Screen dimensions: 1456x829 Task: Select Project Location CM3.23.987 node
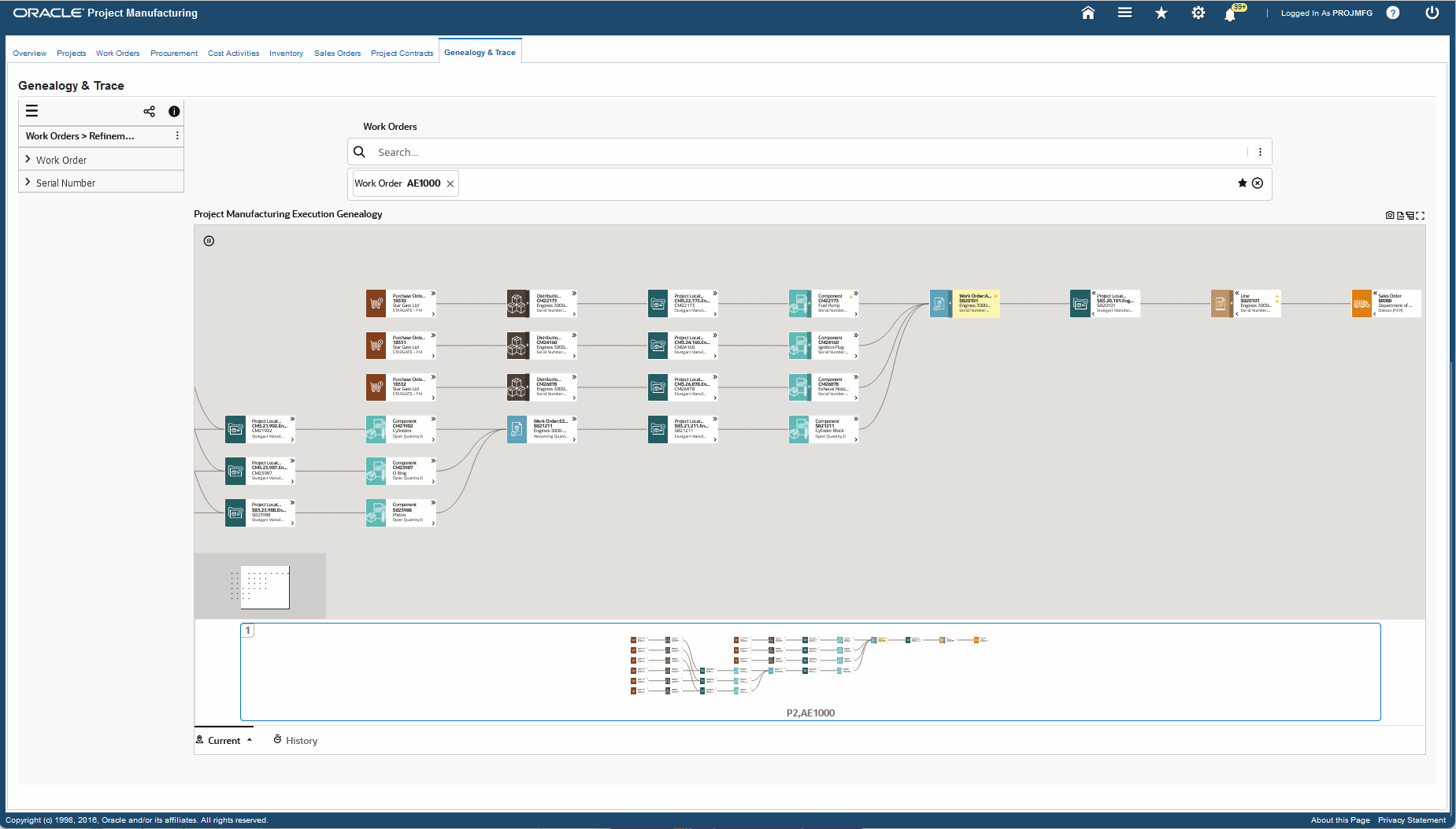pyautogui.click(x=260, y=471)
